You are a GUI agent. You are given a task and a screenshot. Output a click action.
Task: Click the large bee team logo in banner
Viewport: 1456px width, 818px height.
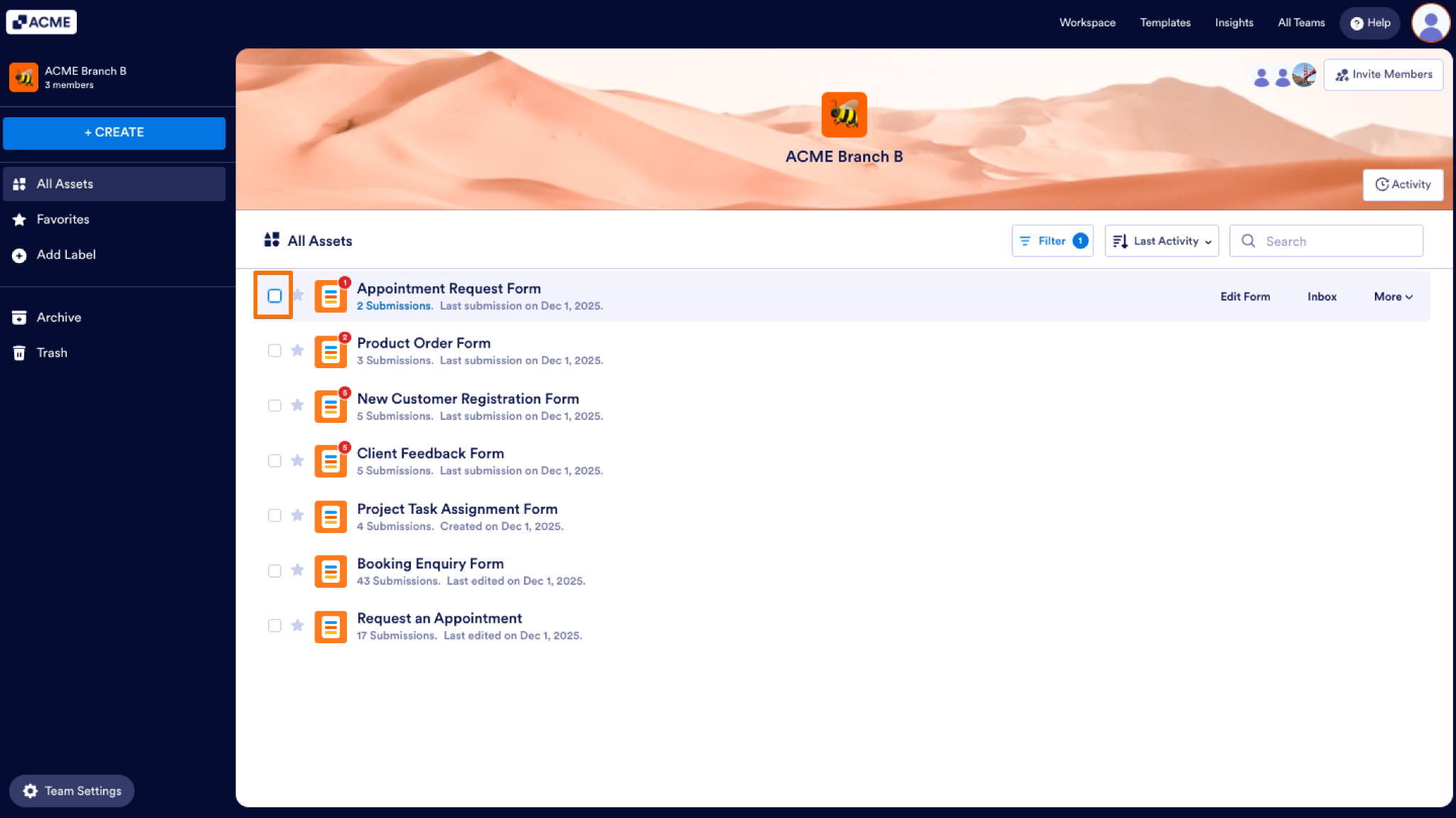(x=844, y=114)
